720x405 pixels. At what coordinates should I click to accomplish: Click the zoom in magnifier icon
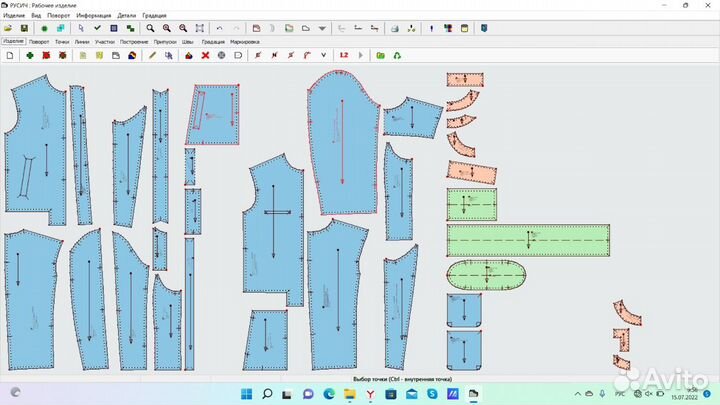click(167, 28)
